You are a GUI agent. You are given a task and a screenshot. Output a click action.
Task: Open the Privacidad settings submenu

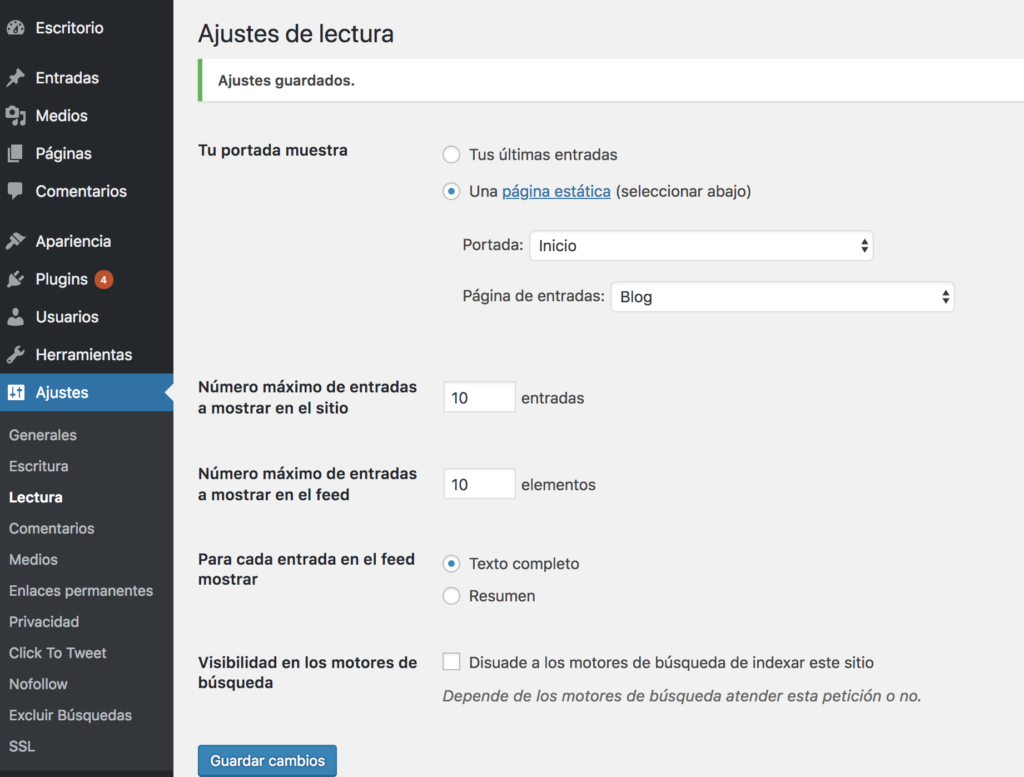(44, 622)
